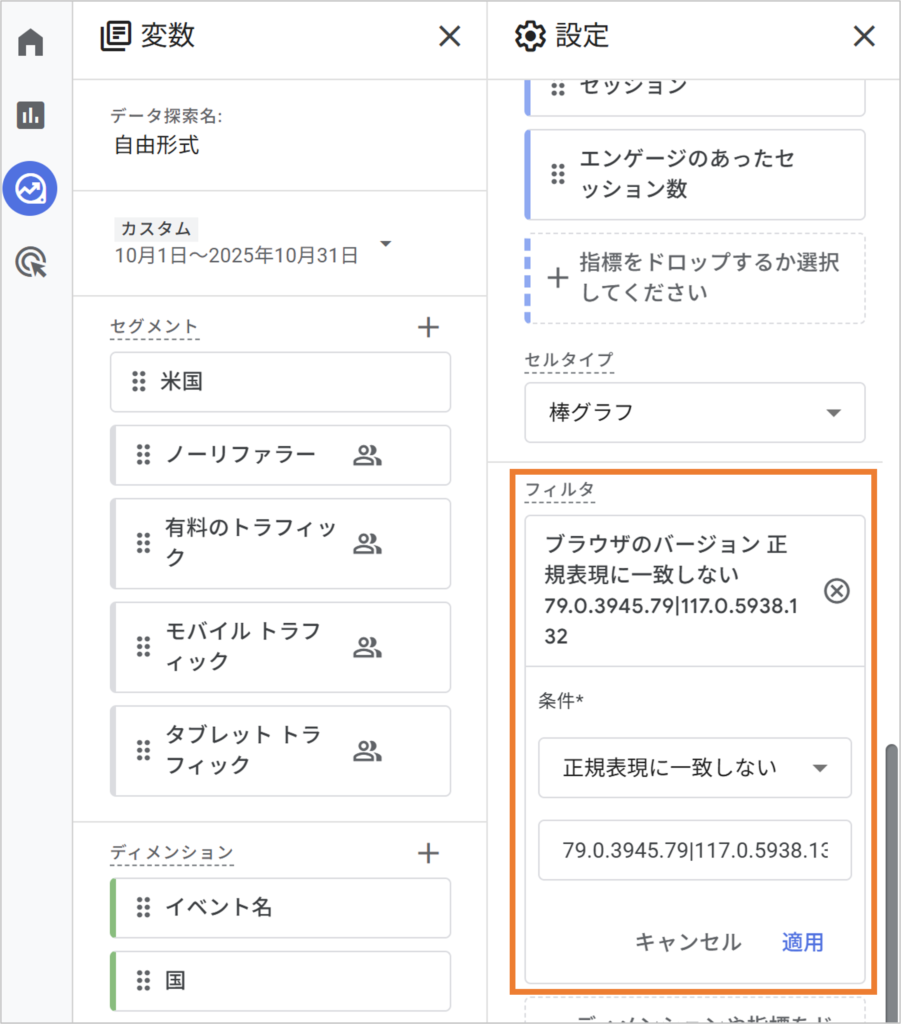
Task: Click 指標をドロップするか選択してください drop zone
Action: (694, 278)
